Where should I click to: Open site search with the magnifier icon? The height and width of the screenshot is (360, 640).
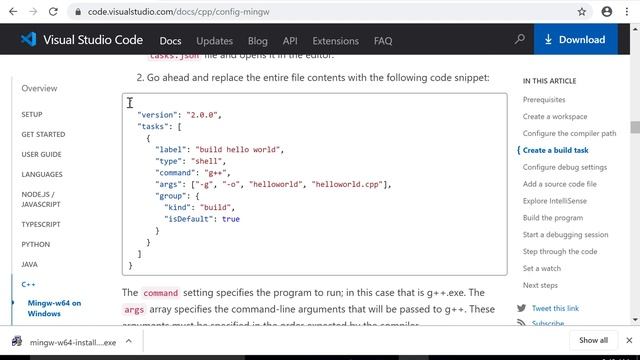(x=520, y=40)
